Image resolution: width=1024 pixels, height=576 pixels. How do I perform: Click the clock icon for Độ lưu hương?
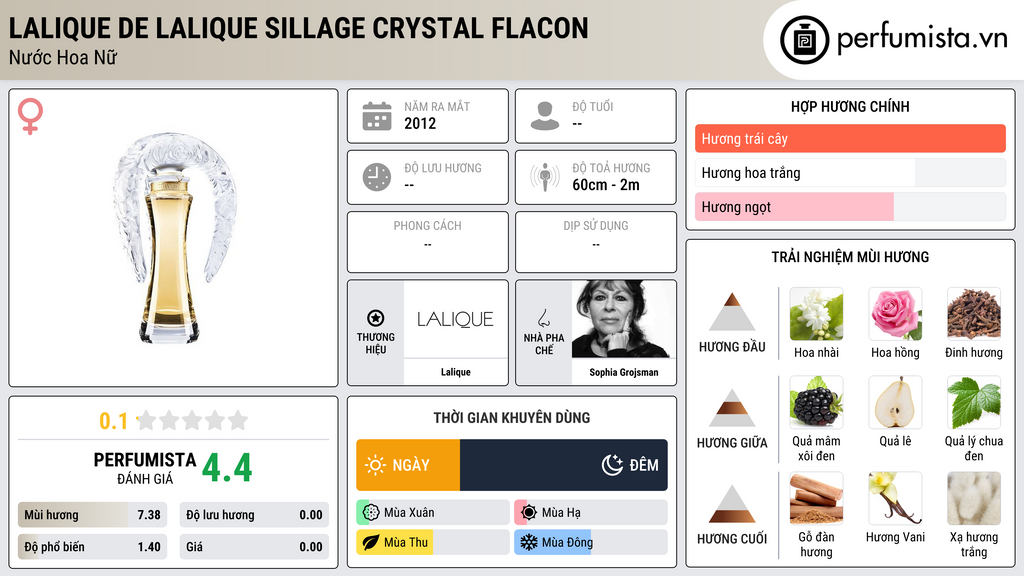(377, 177)
